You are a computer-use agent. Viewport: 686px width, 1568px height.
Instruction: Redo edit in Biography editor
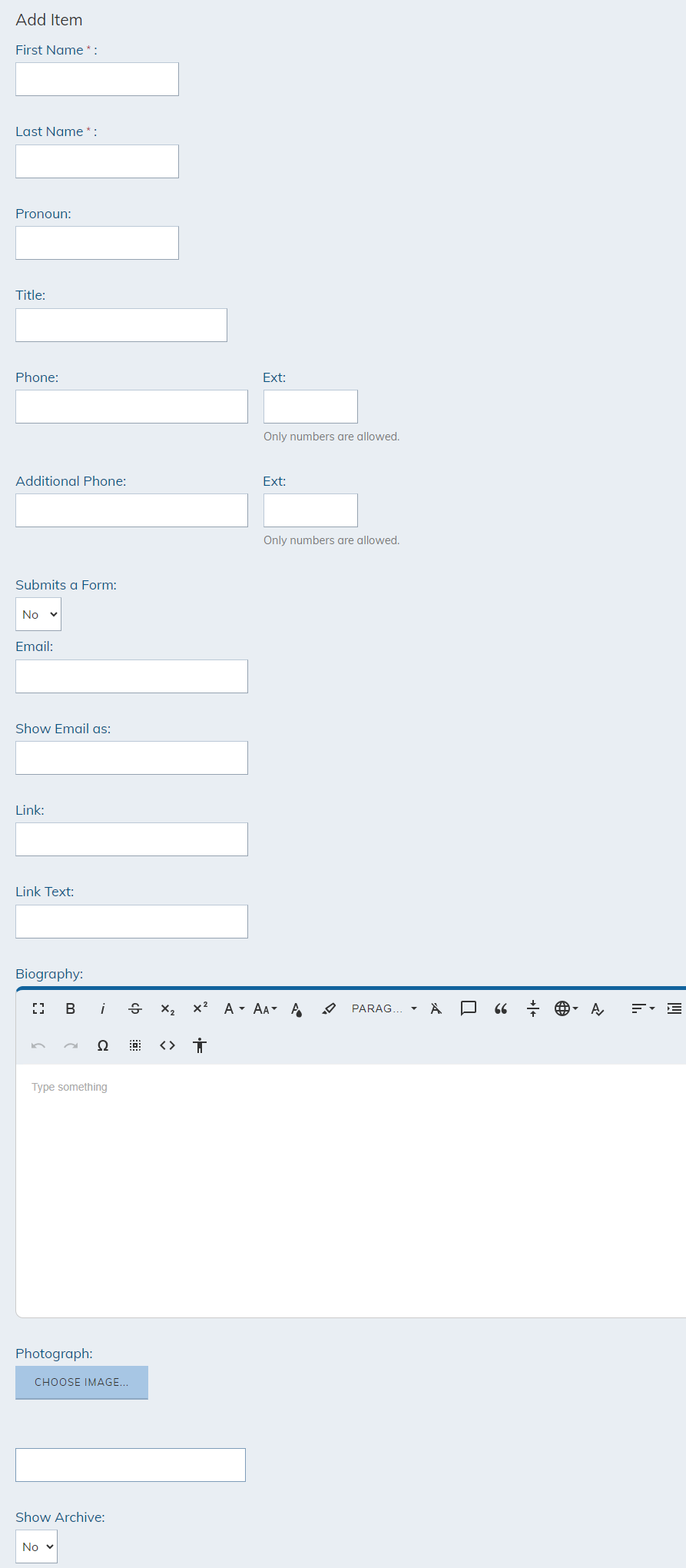71,1045
